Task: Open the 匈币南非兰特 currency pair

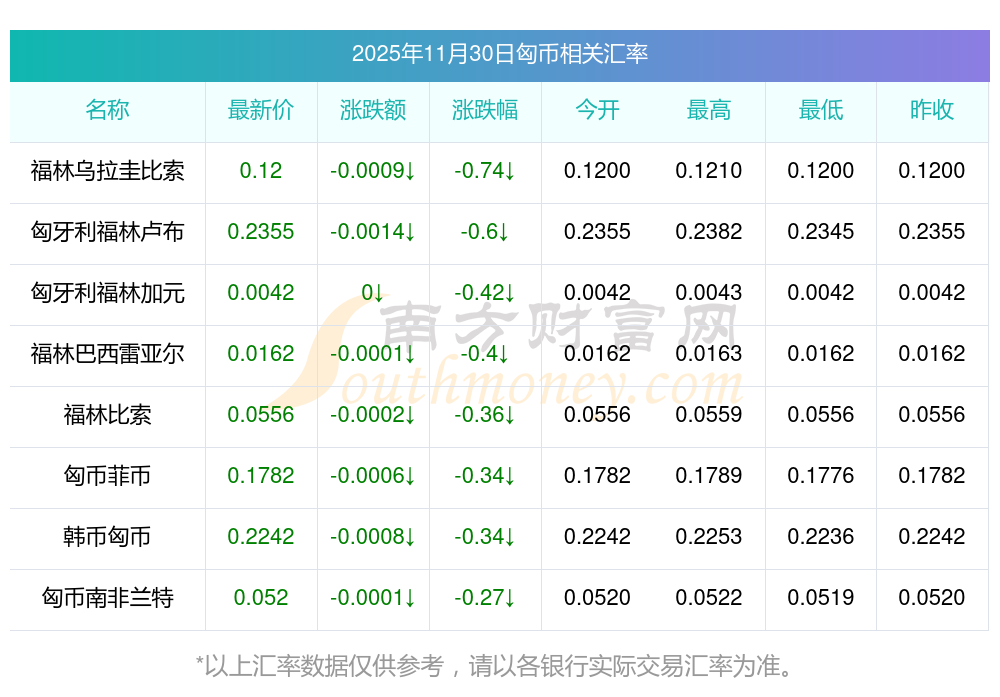Action: click(x=107, y=598)
